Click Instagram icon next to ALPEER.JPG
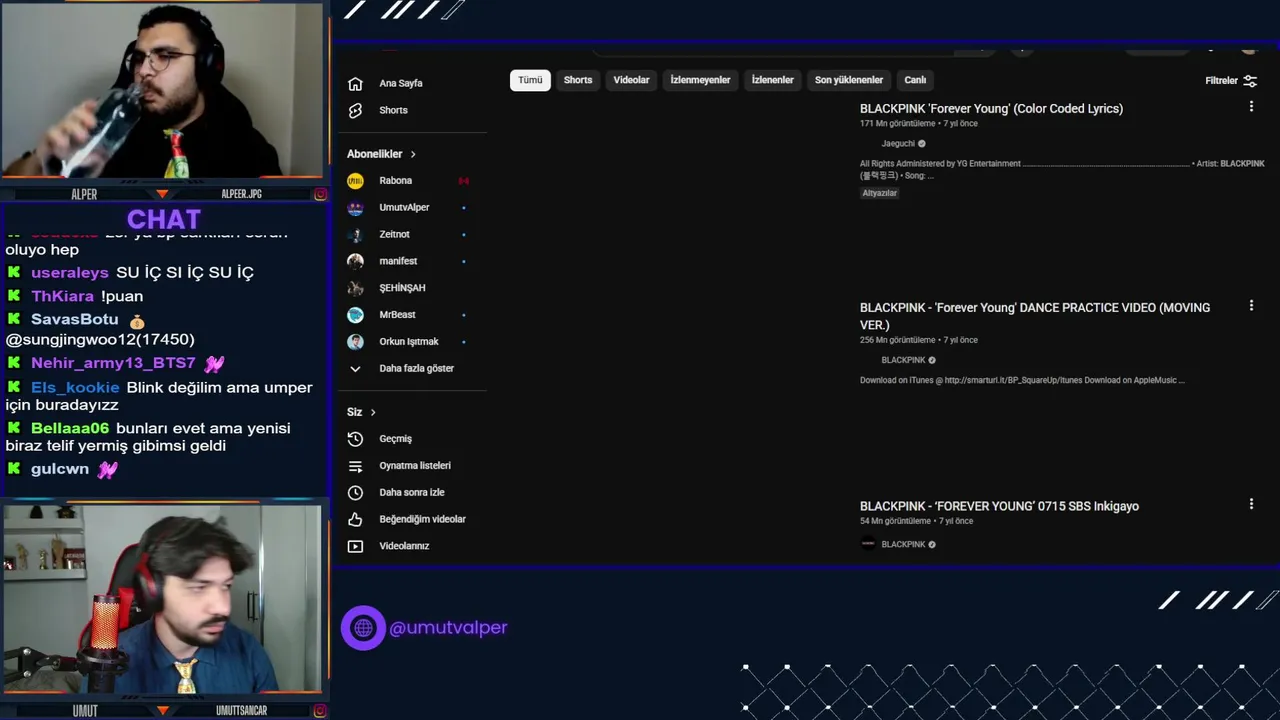The height and width of the screenshot is (720, 1280). click(320, 194)
